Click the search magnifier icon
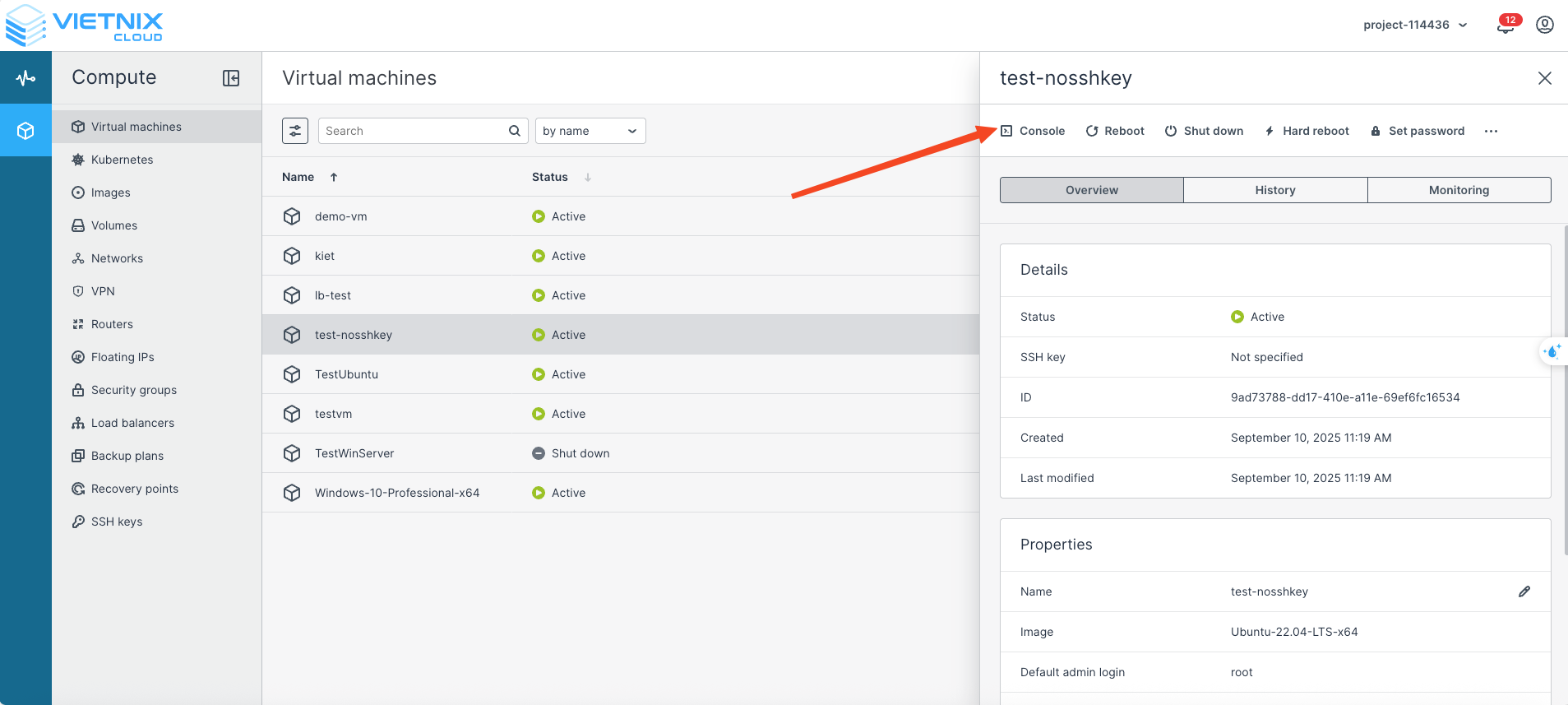The image size is (1568, 705). click(514, 131)
